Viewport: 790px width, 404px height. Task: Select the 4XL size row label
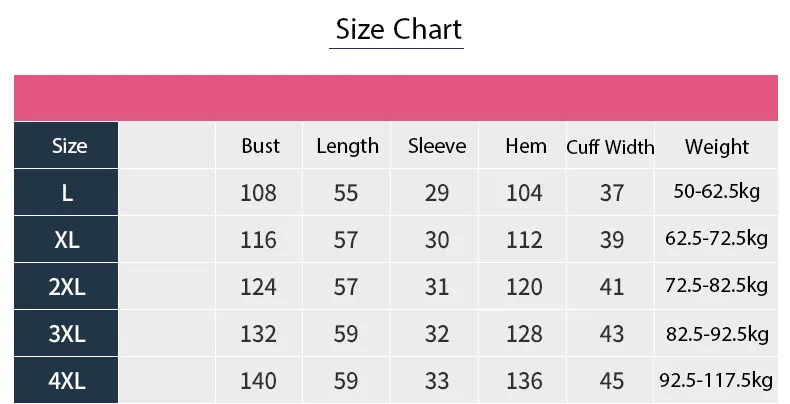[x=67, y=381]
